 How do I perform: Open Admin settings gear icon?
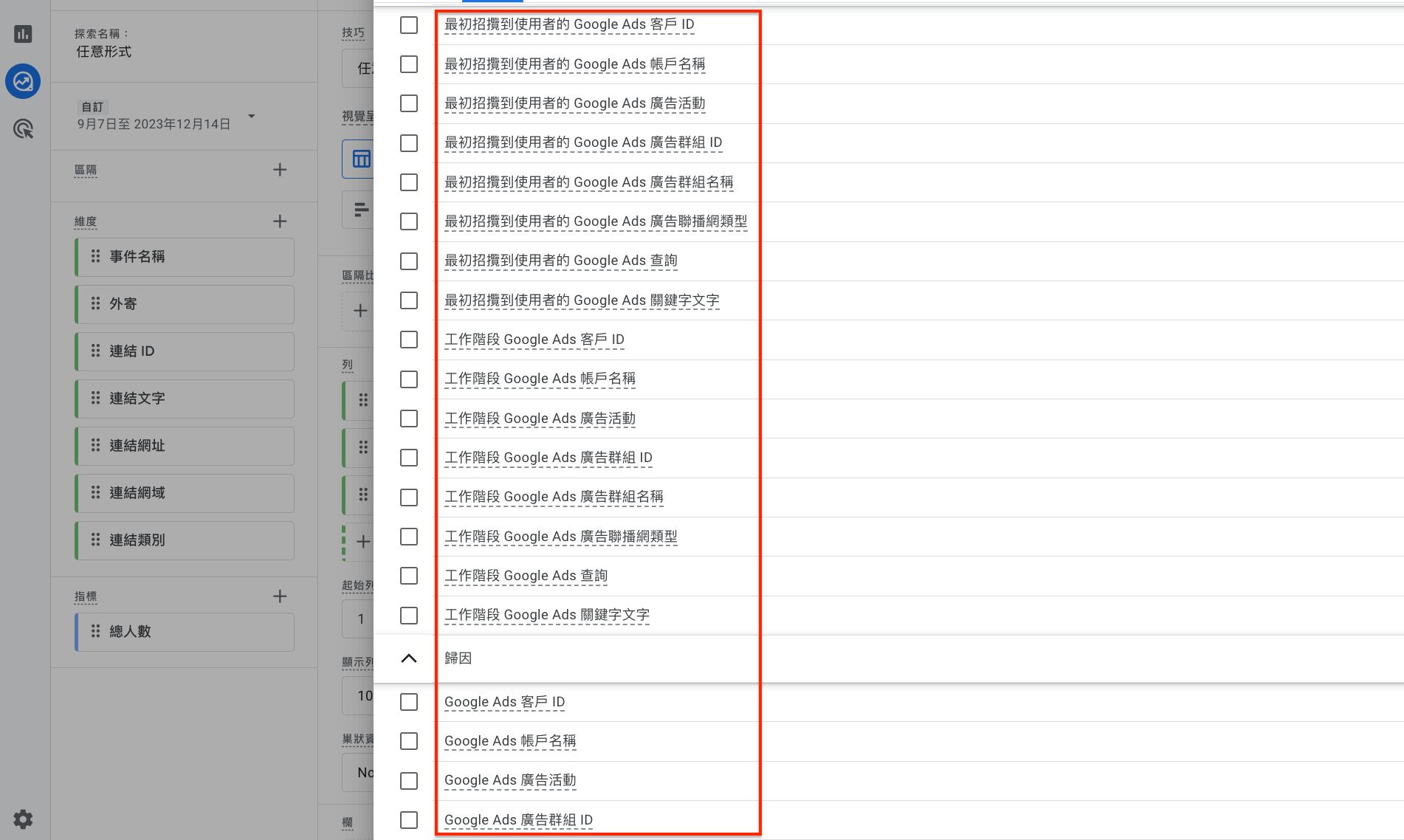click(x=23, y=819)
